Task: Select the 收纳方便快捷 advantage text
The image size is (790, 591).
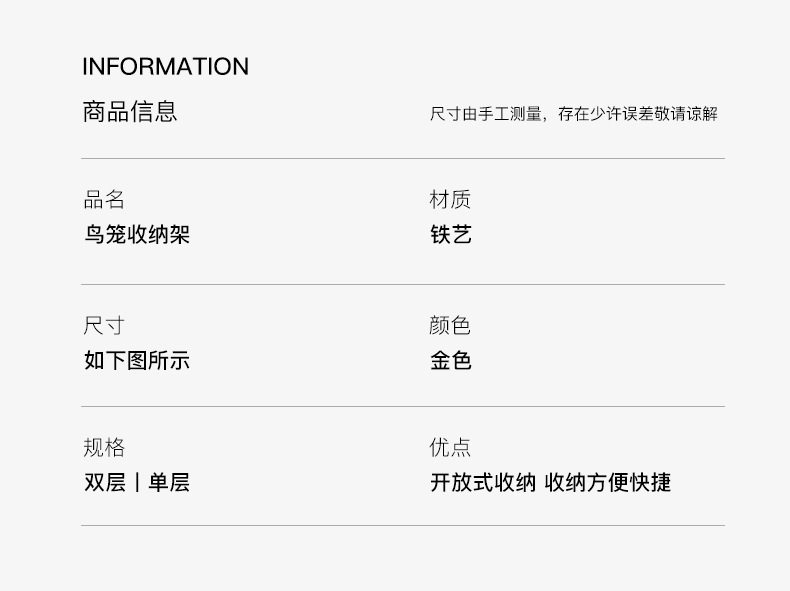Action: point(608,483)
